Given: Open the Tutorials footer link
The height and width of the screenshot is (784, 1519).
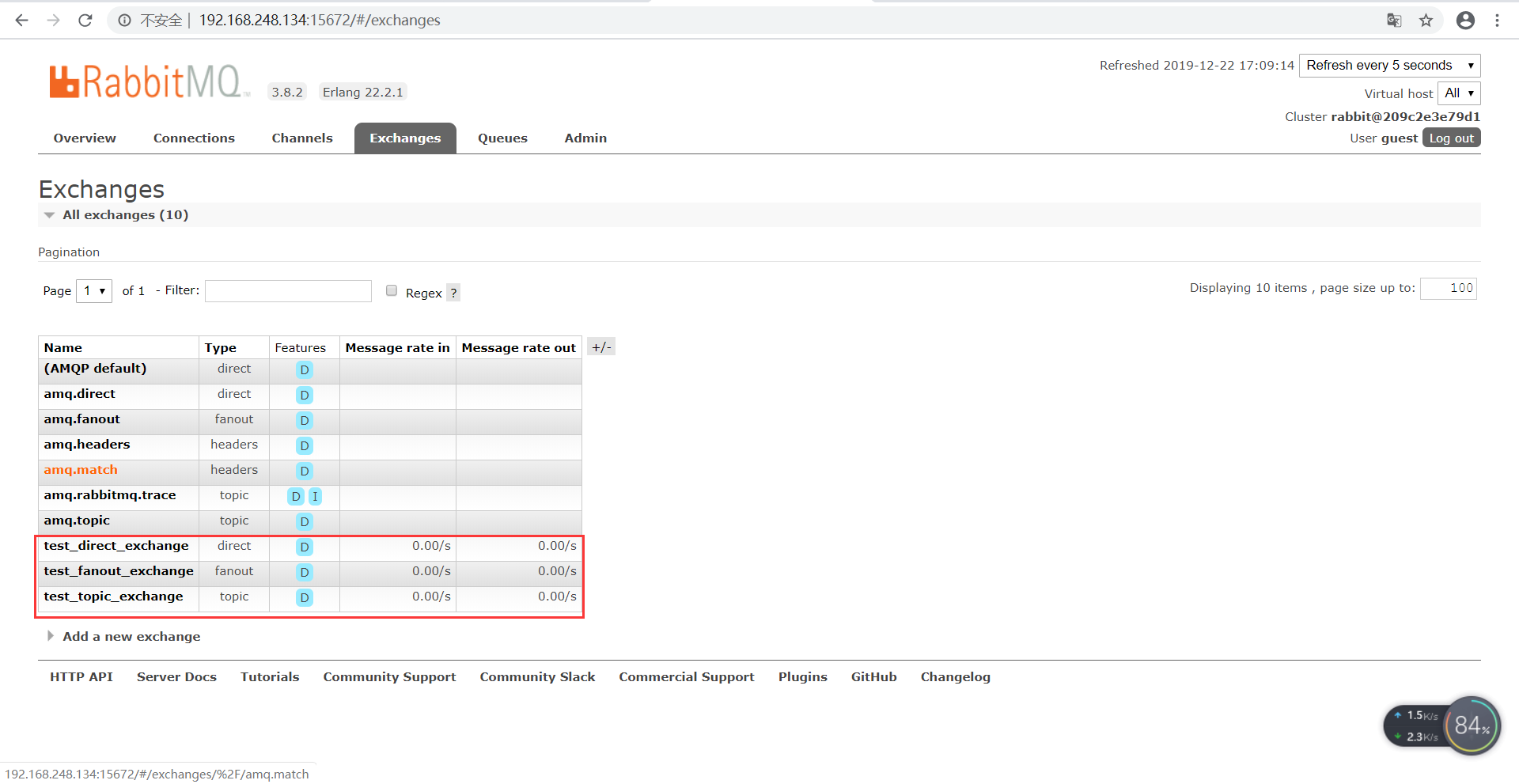Looking at the screenshot, I should [270, 677].
